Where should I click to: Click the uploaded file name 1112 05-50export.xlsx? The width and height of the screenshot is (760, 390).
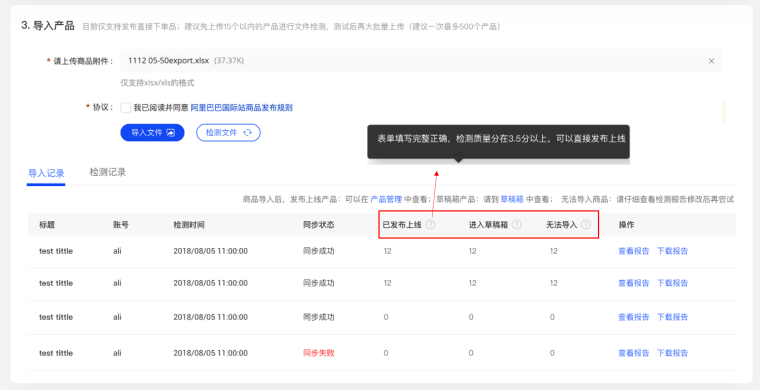(x=168, y=61)
